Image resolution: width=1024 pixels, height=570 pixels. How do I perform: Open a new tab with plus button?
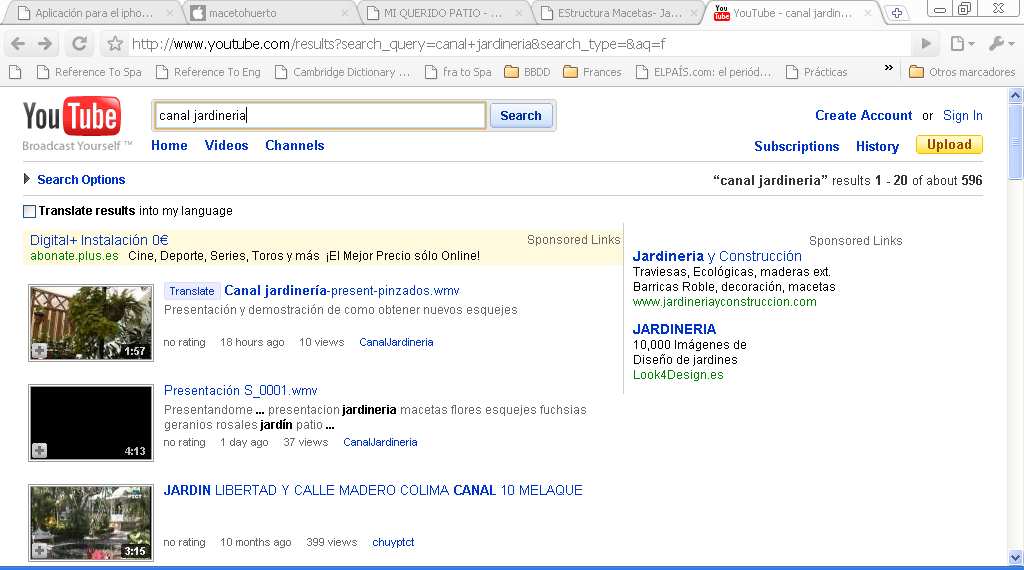(x=897, y=13)
